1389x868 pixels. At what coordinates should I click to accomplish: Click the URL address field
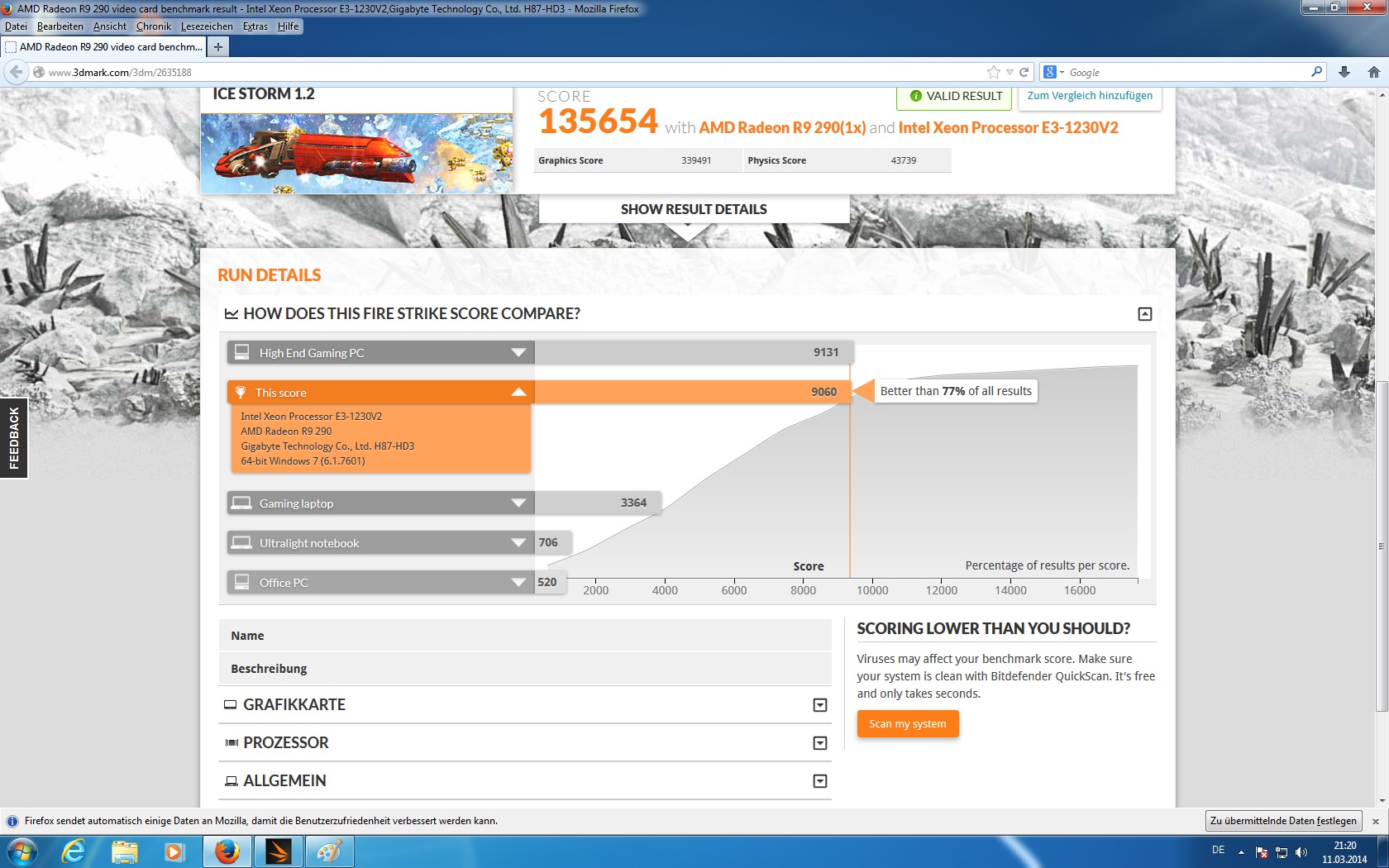click(x=513, y=72)
